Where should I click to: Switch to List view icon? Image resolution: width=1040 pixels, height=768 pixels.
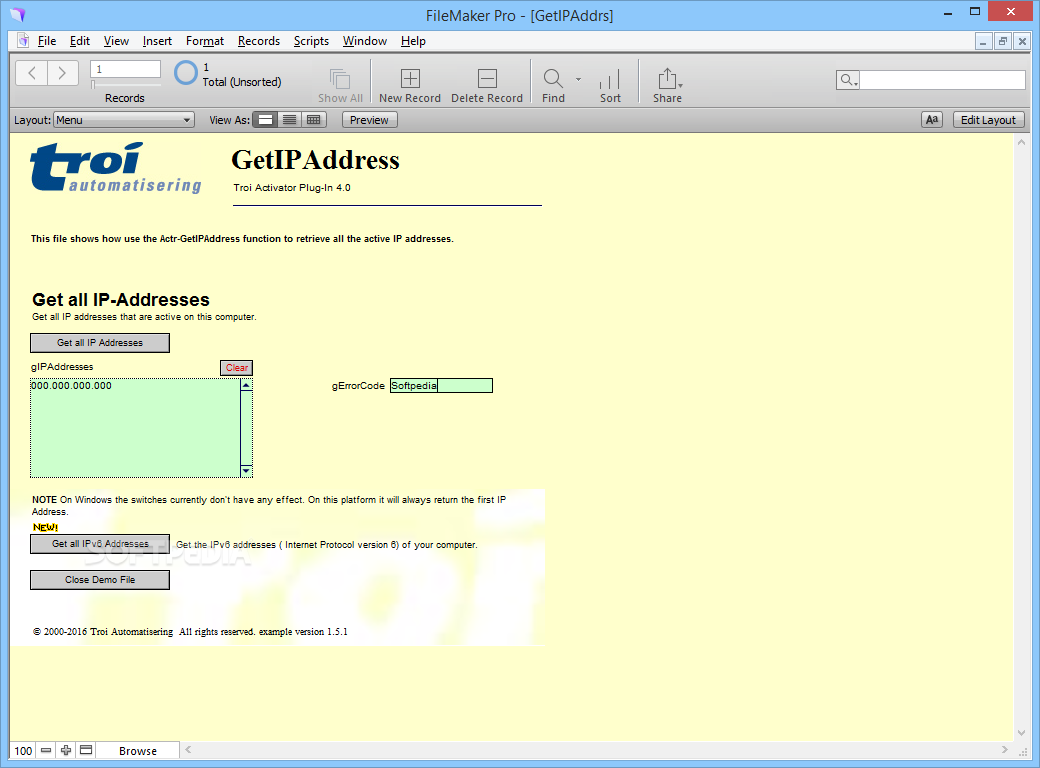coord(289,120)
